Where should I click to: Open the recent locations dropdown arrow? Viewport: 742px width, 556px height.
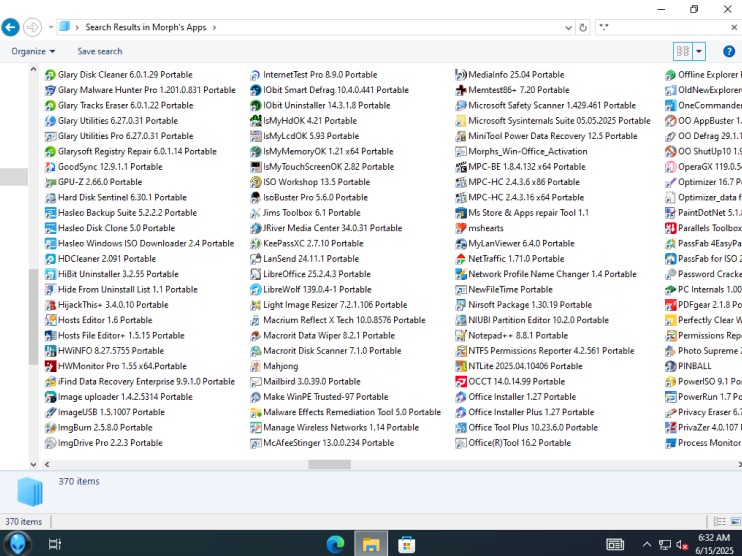pyautogui.click(x=51, y=27)
